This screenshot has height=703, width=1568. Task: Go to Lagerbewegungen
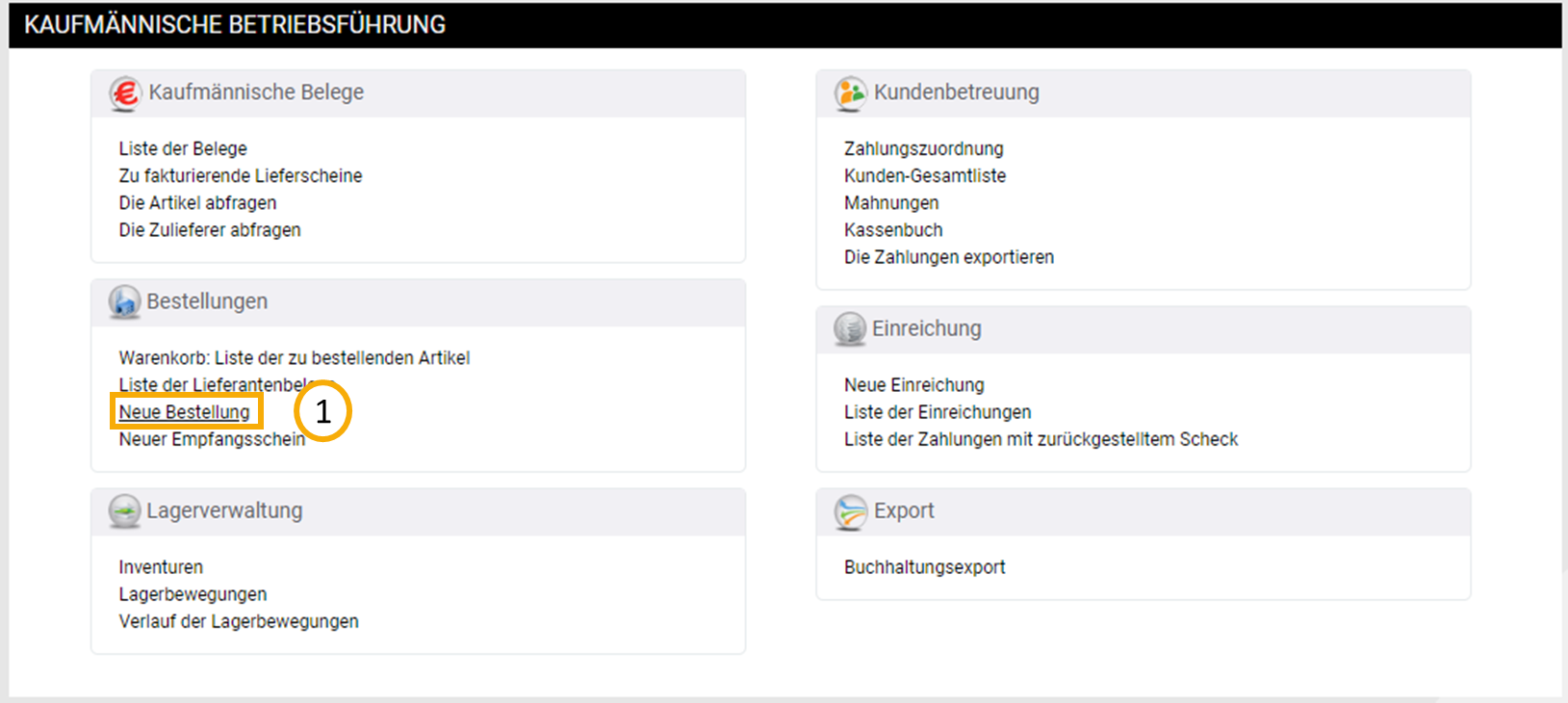tap(193, 594)
